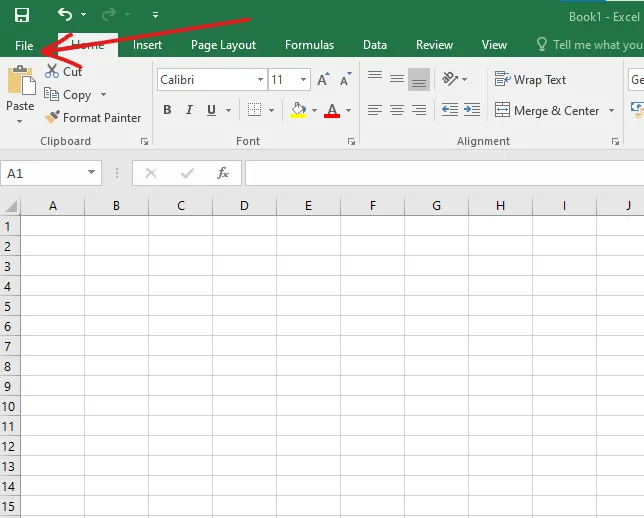This screenshot has height=518, width=644.
Task: Click Increase Font Size icon
Action: 323,79
